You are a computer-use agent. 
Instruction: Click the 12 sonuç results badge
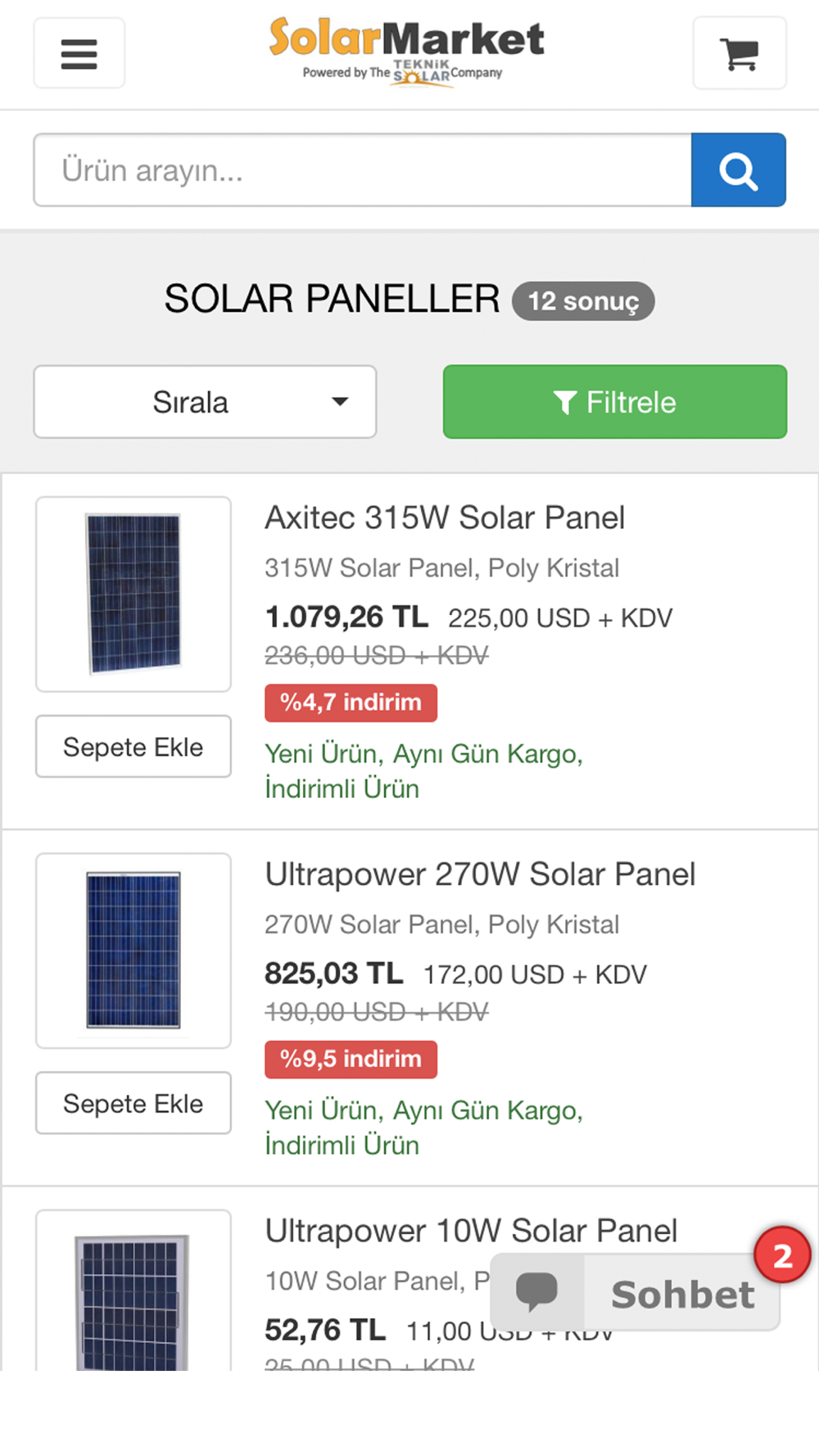coord(583,301)
